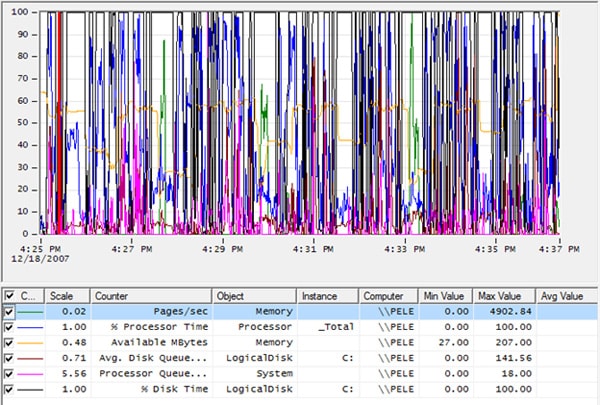
Task: Click the _Total instance cell
Action: tap(336, 327)
